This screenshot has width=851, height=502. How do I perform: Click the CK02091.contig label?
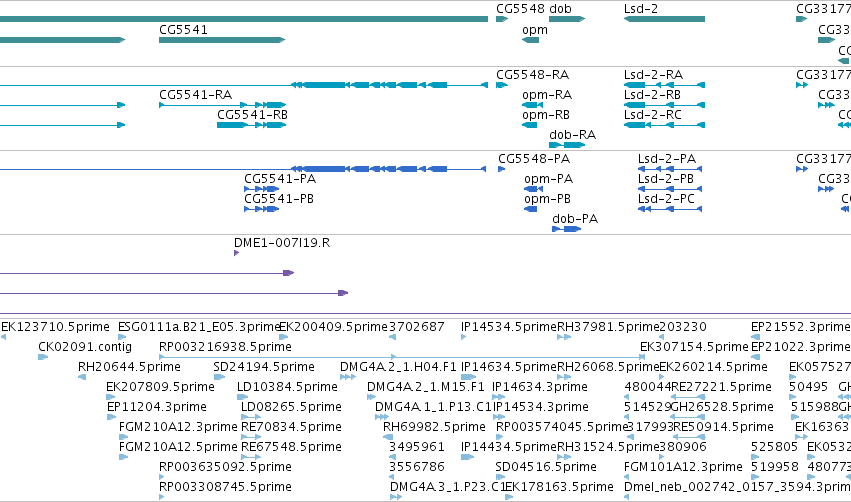[x=85, y=347]
